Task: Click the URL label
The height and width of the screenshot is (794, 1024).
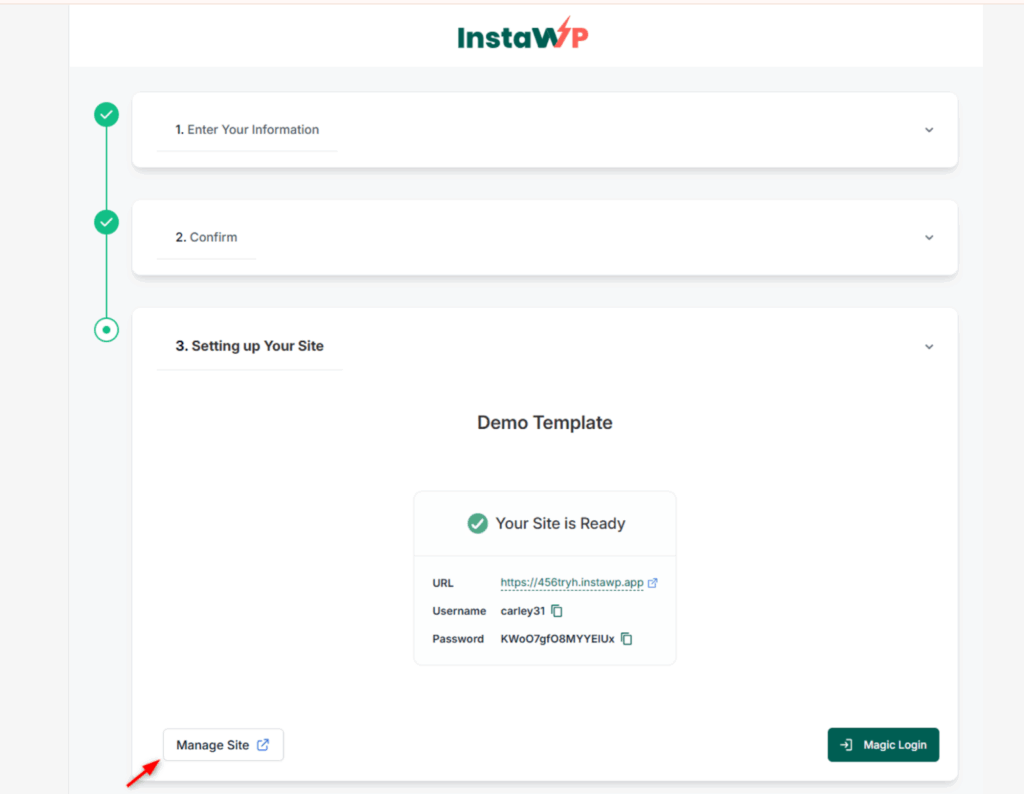Action: (443, 583)
